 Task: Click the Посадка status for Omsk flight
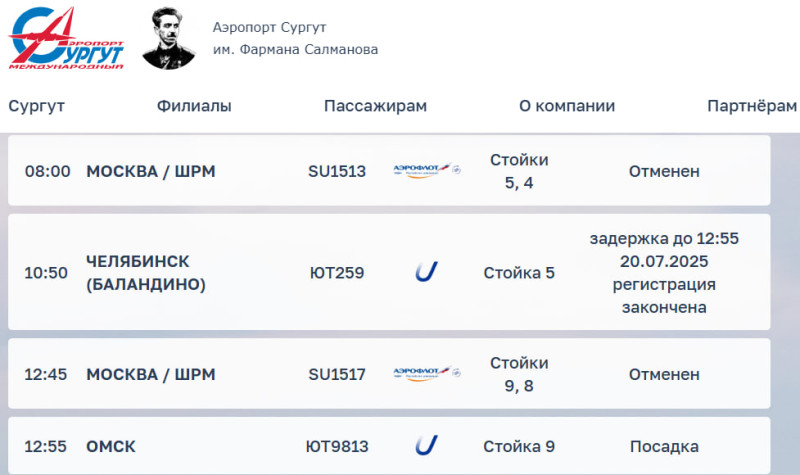[x=664, y=446]
